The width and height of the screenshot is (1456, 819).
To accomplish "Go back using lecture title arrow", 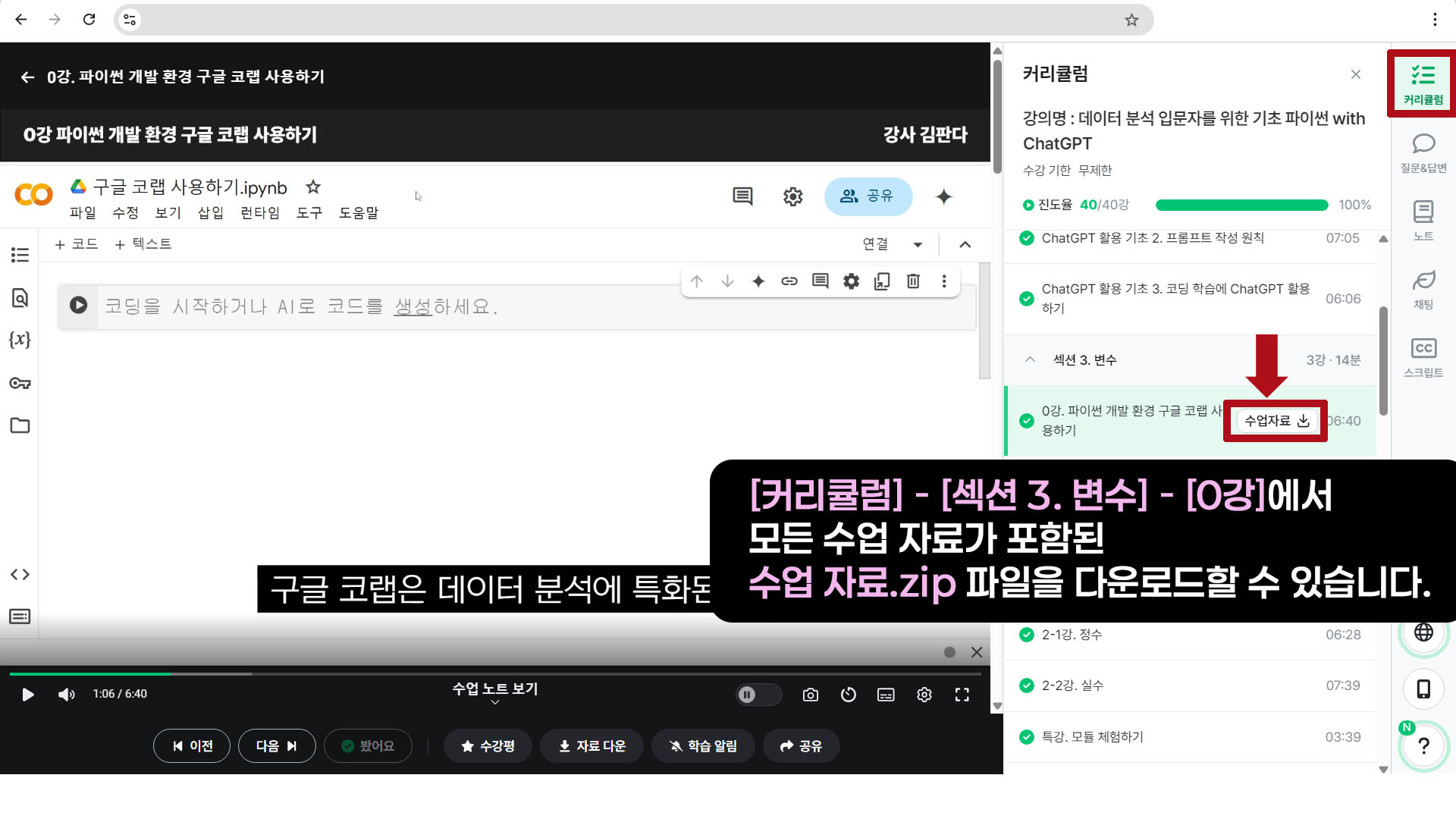I will 27,77.
